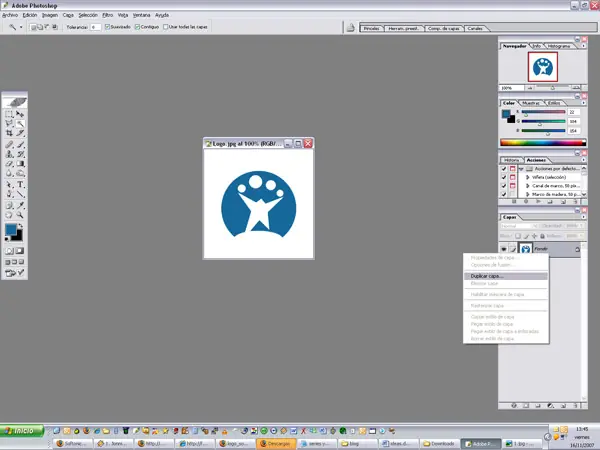This screenshot has width=600, height=450.
Task: Open tool preset picker dropdown arrow
Action: click(x=21, y=27)
